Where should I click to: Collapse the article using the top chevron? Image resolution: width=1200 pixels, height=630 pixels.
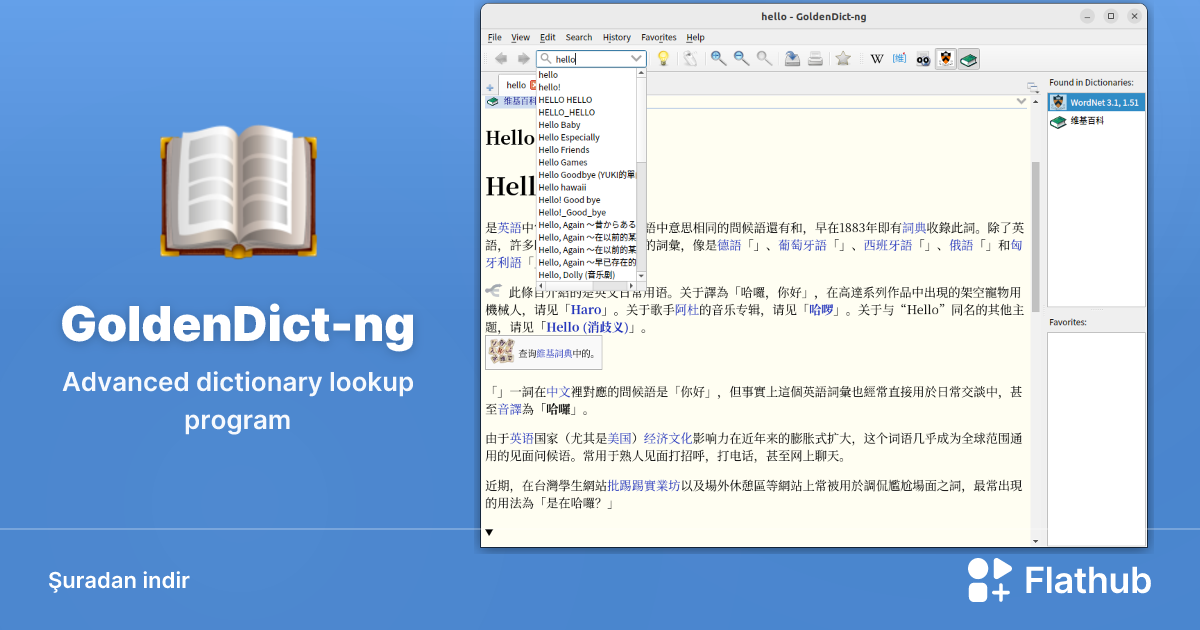1021,101
